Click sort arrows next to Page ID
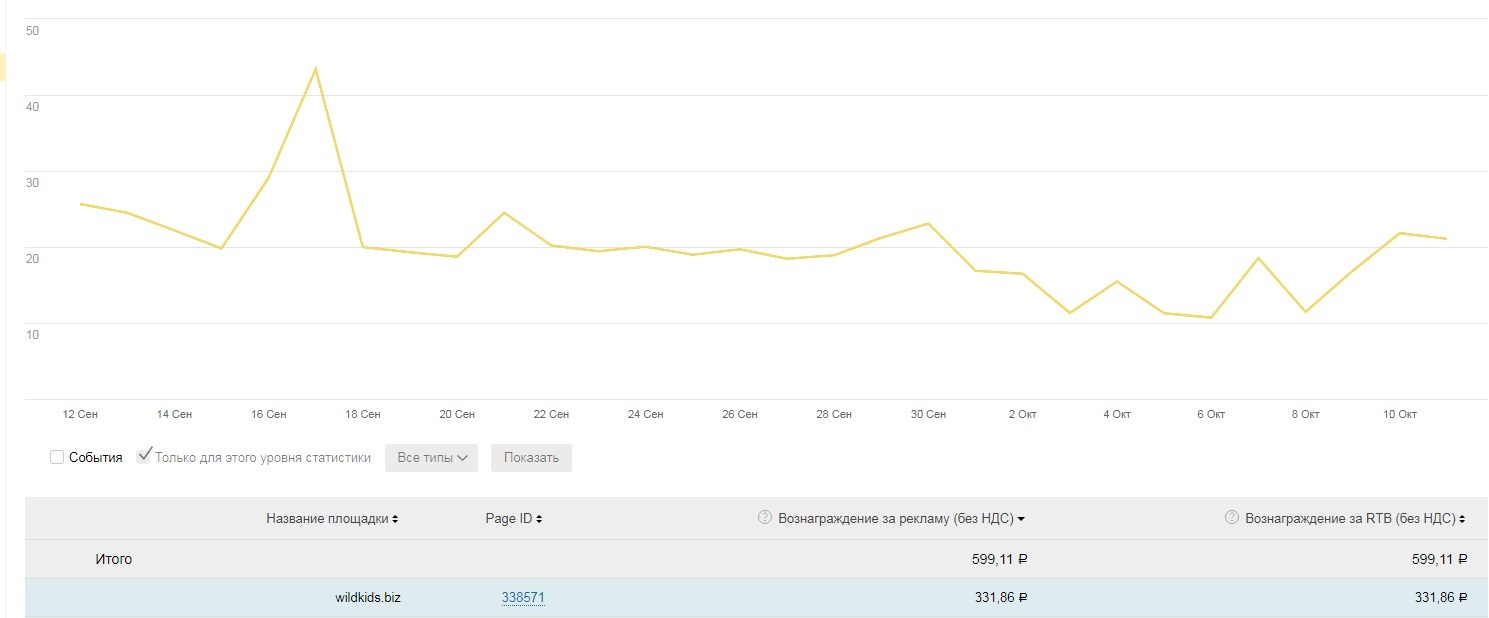 [540, 519]
